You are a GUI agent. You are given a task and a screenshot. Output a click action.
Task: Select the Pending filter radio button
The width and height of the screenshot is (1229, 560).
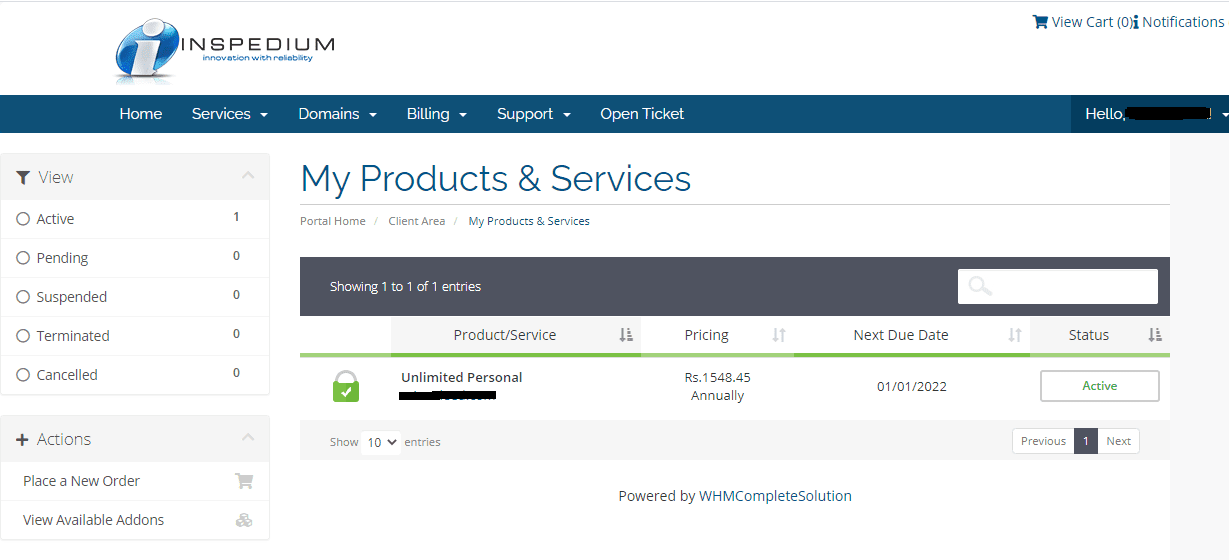(23, 258)
